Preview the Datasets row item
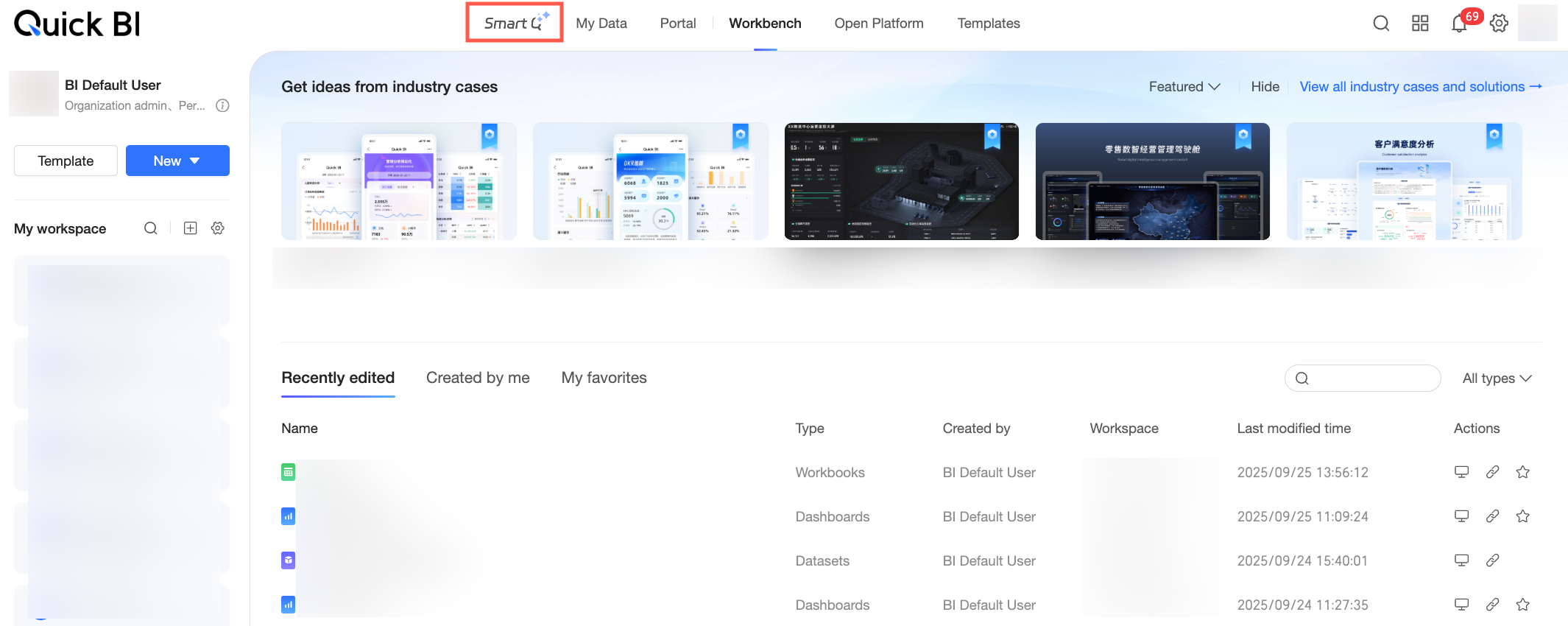Viewport: 1568px width, 626px height. click(x=1462, y=560)
